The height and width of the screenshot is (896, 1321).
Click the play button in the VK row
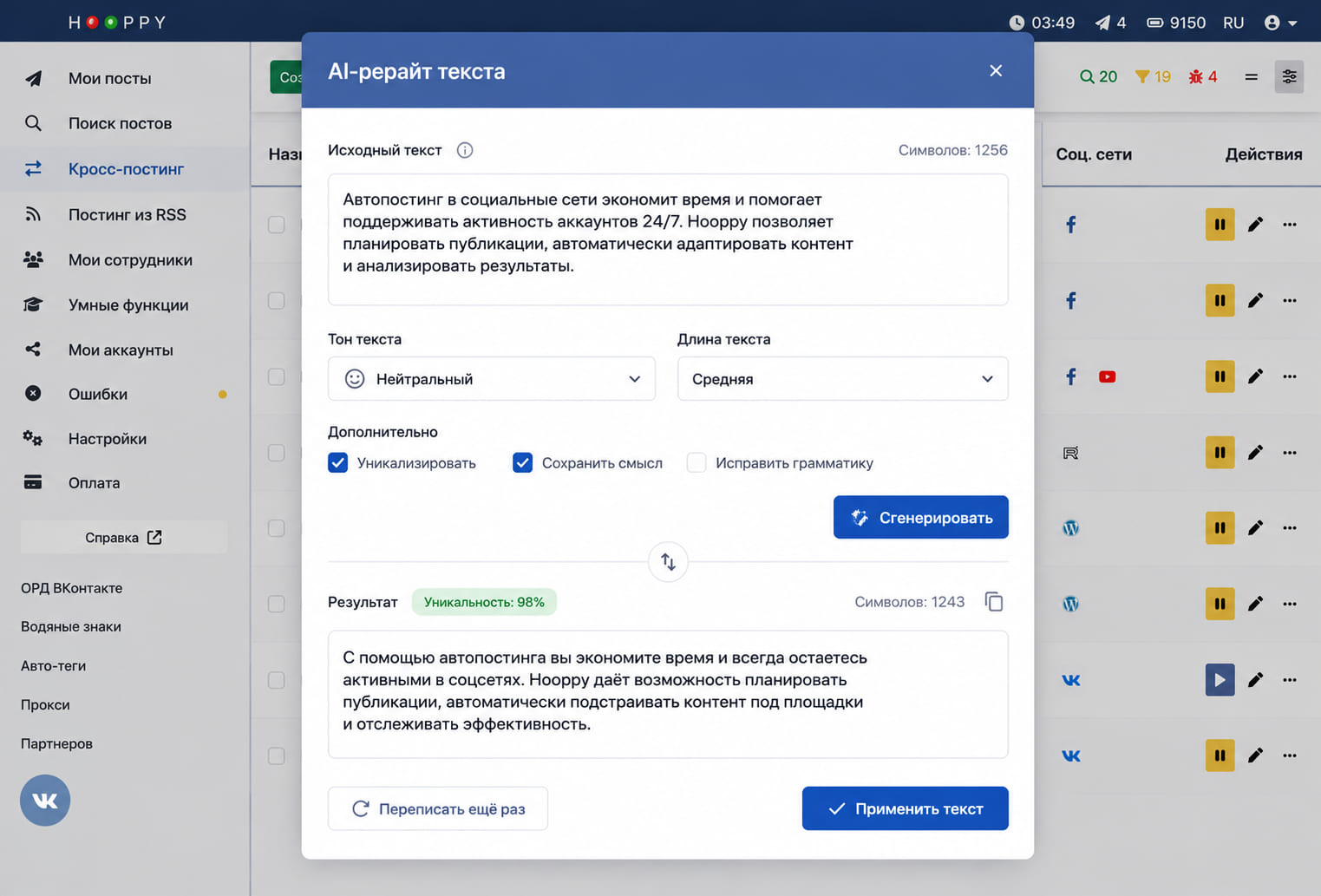[x=1220, y=679]
